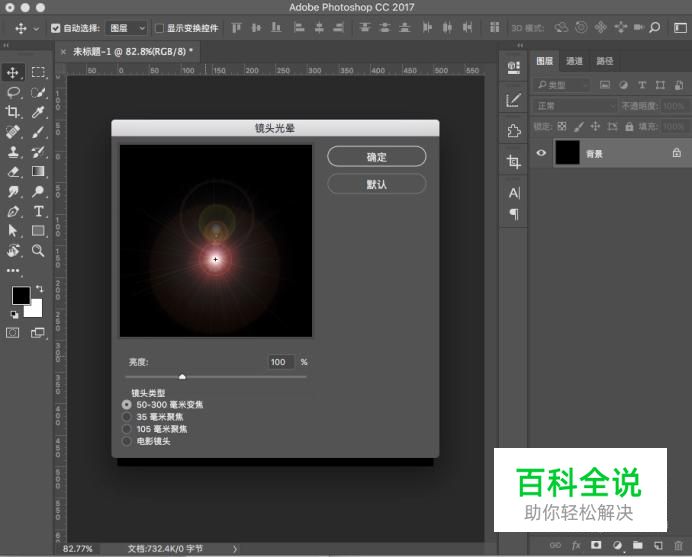
Task: Select the Clone Stamp tool
Action: click(x=13, y=152)
